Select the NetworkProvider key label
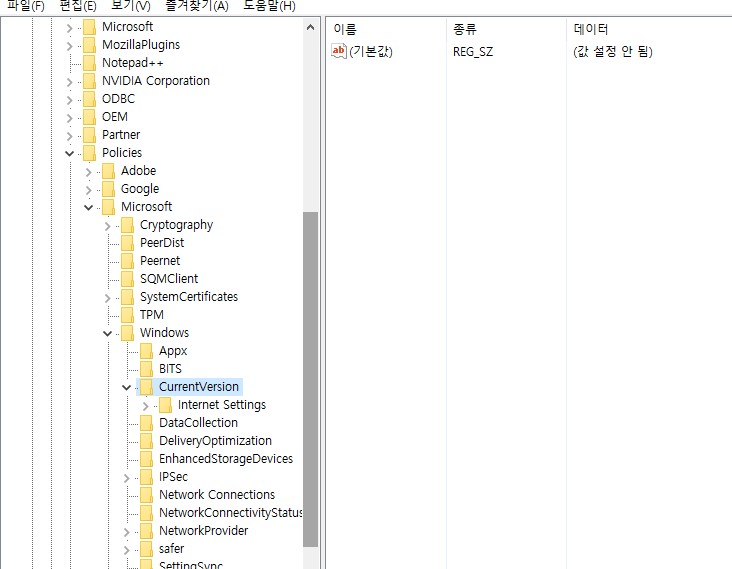Image resolution: width=732 pixels, height=569 pixels. [x=204, y=531]
